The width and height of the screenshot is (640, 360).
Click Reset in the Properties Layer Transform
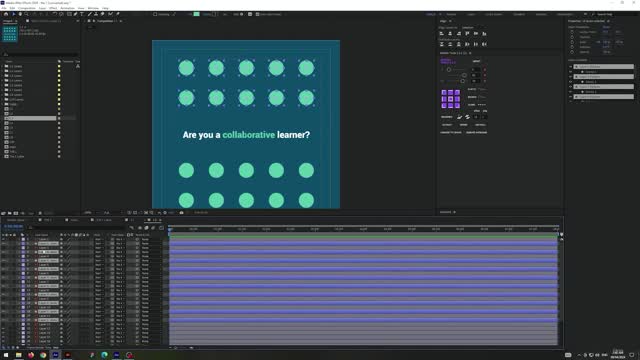tap(606, 27)
